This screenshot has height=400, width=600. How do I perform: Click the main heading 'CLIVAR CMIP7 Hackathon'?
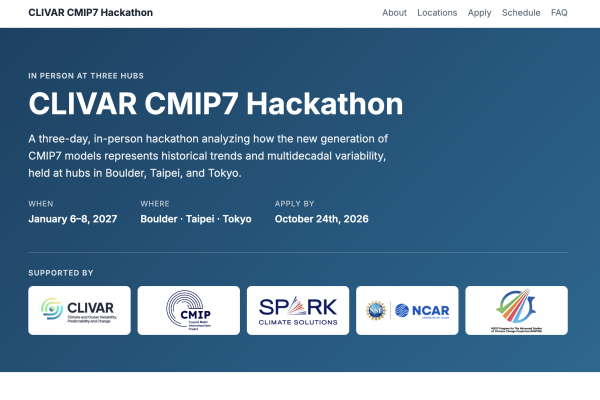pyautogui.click(x=216, y=103)
